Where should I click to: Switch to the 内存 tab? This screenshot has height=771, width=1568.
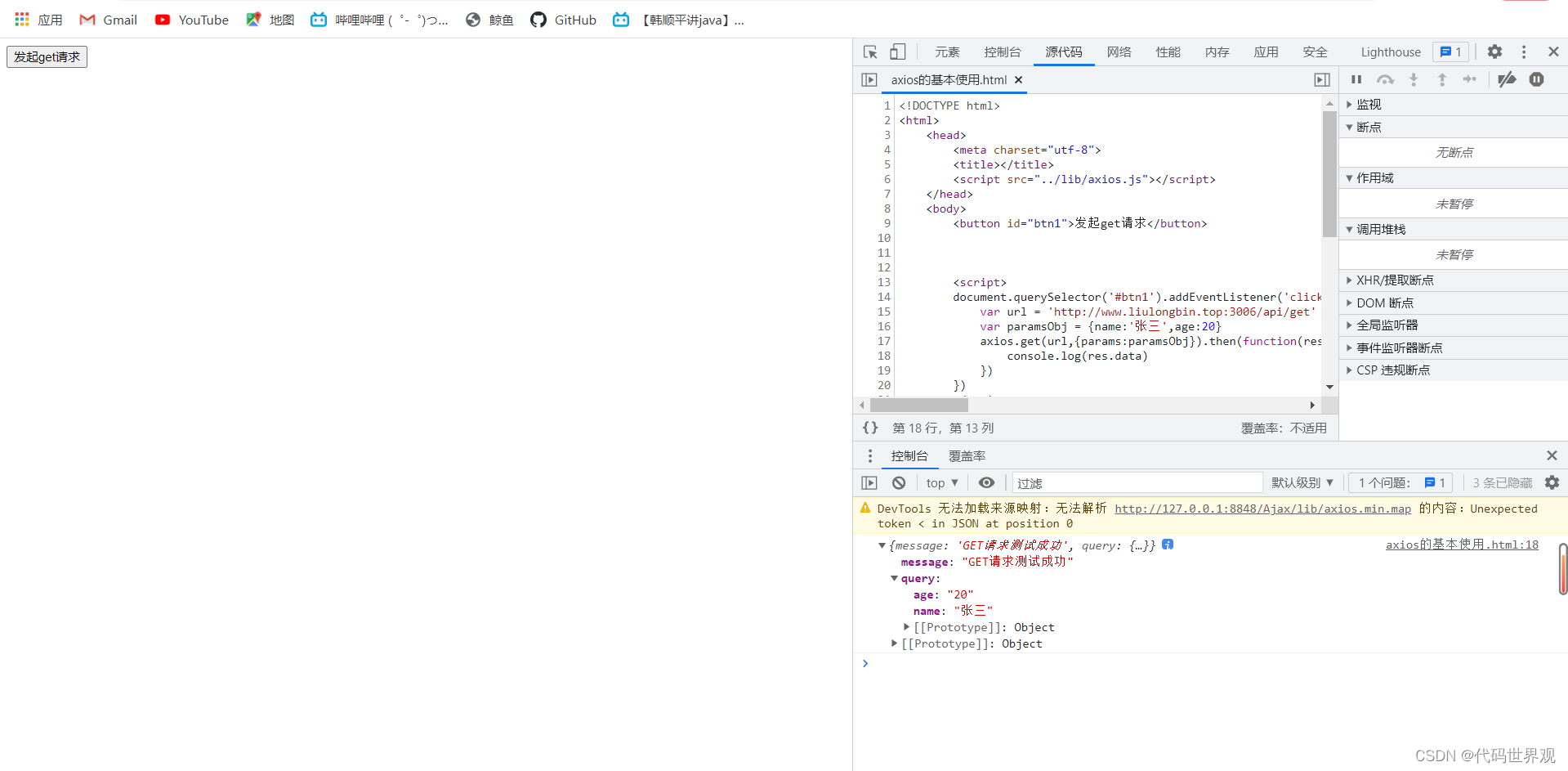[x=1217, y=52]
